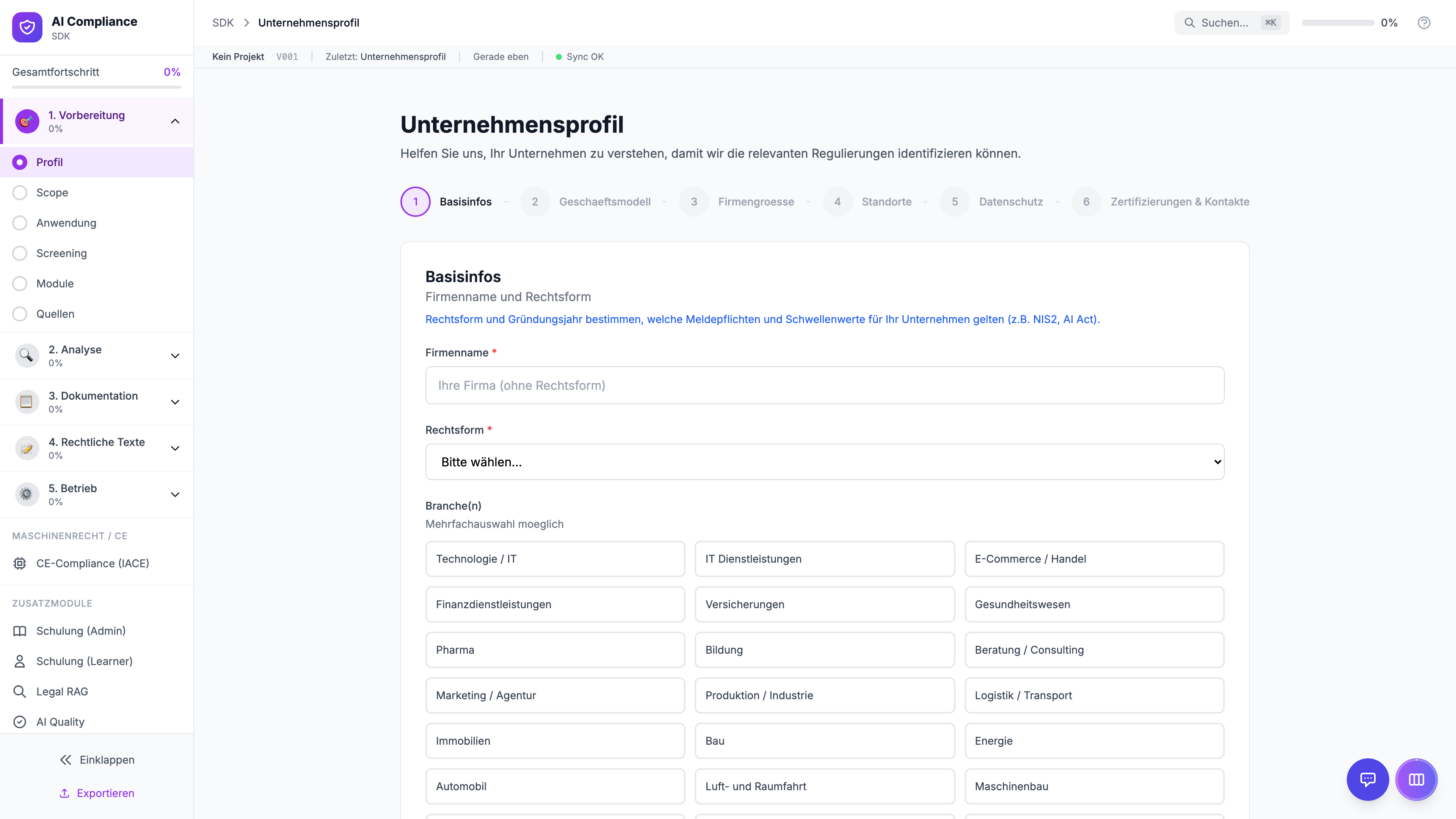Open Schulung (Admin) book icon
1456x819 pixels.
(20, 631)
